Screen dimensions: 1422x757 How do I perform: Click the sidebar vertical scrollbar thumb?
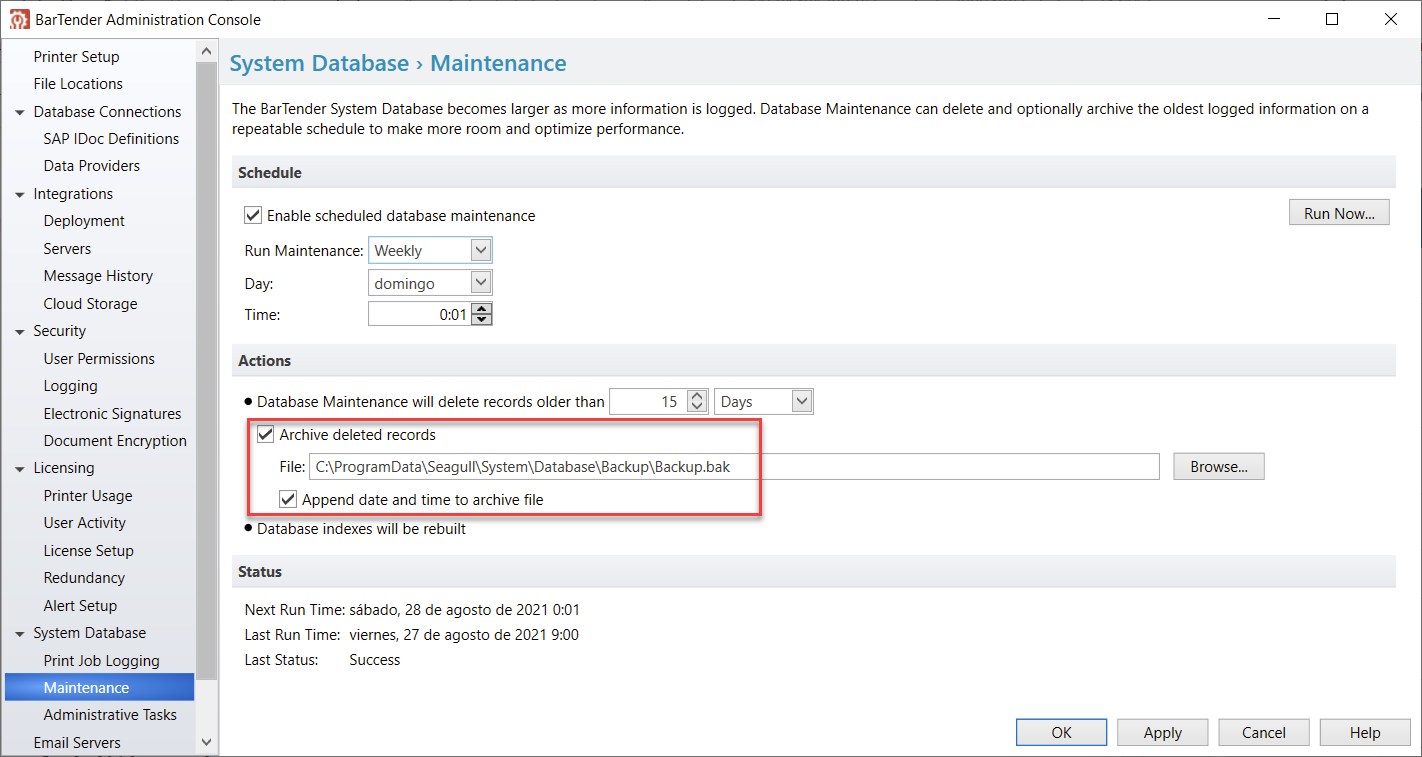[x=207, y=370]
